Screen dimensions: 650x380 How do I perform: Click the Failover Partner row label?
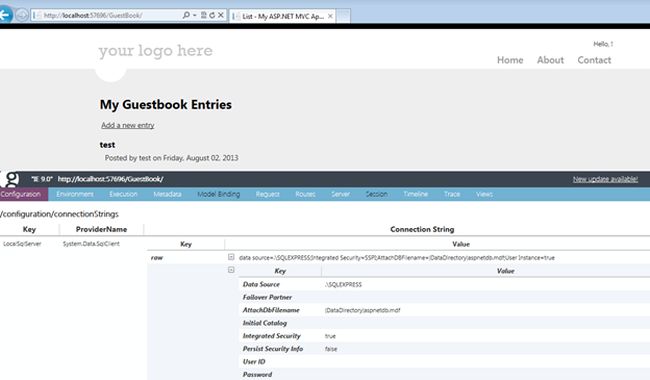pyautogui.click(x=267, y=297)
